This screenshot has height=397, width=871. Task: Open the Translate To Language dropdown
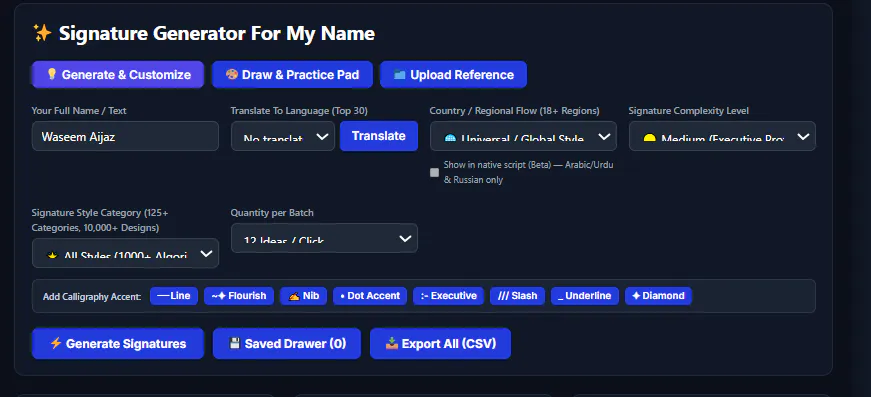(283, 136)
